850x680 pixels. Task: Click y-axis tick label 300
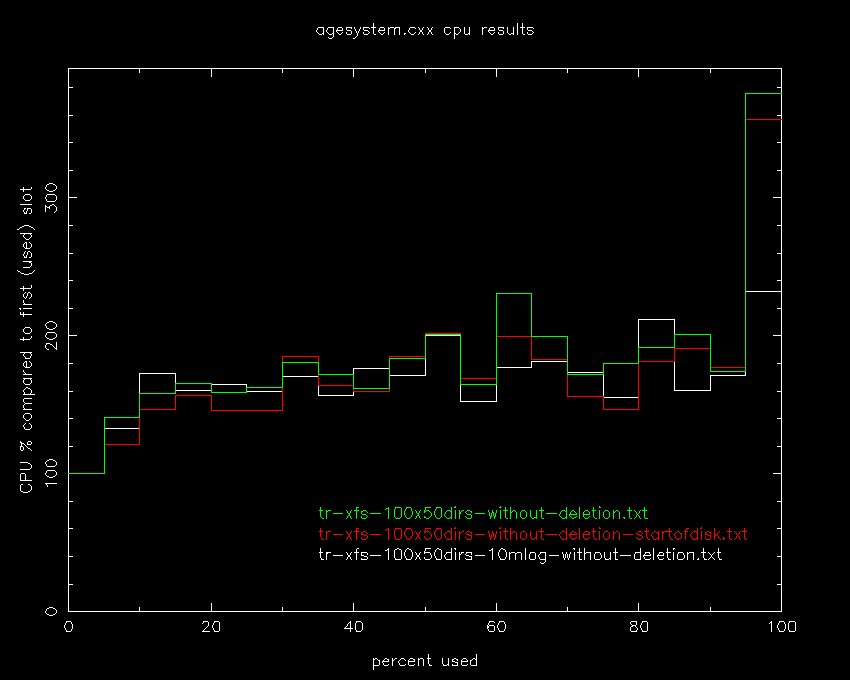click(51, 197)
